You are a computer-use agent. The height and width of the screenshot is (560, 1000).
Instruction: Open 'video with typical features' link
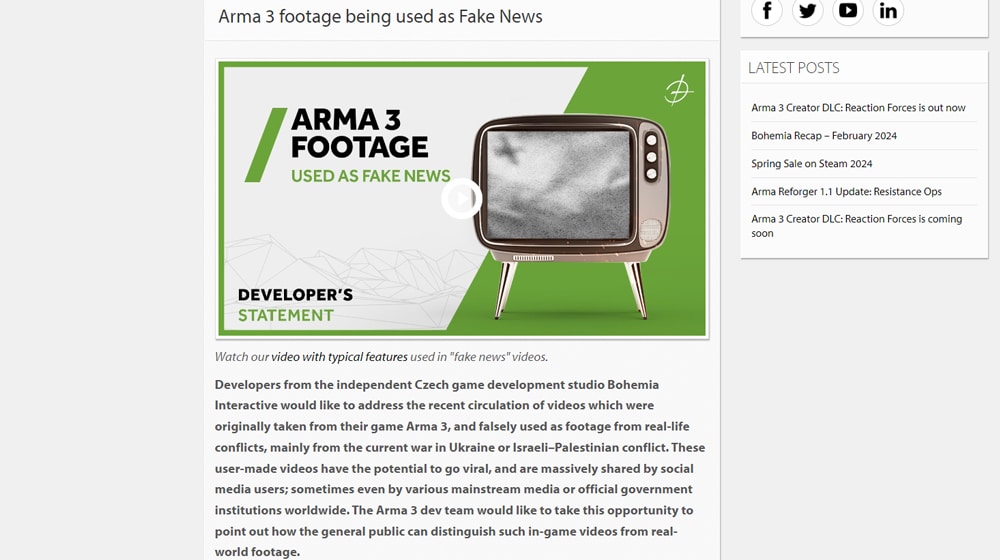[x=339, y=357]
